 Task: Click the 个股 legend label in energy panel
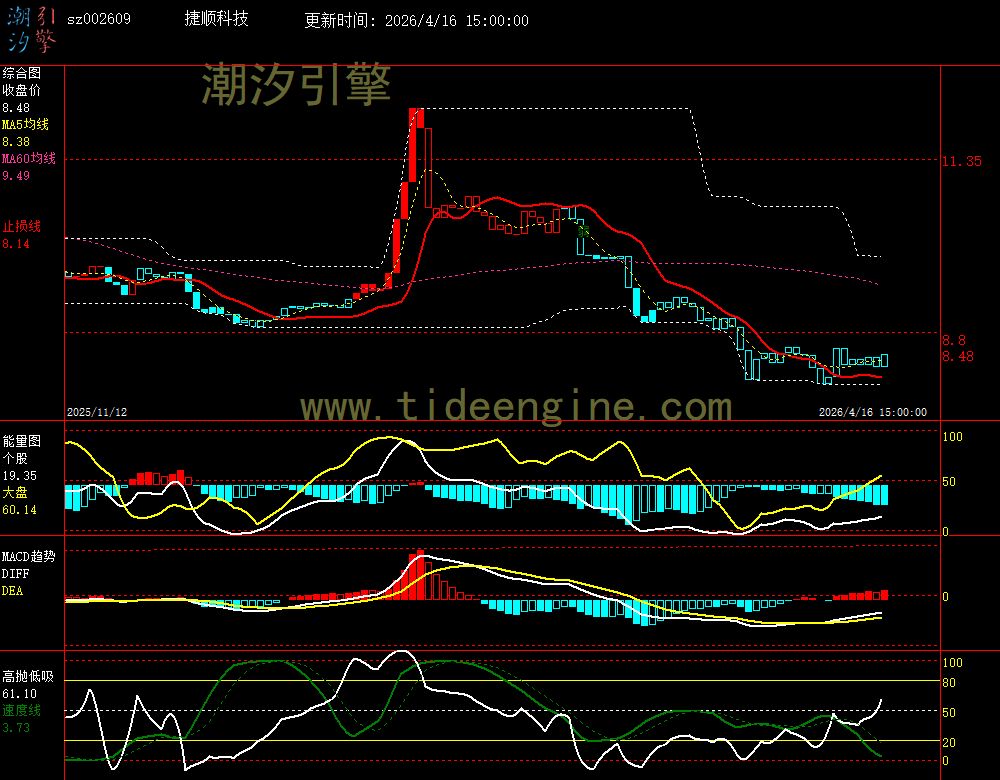click(x=14, y=458)
